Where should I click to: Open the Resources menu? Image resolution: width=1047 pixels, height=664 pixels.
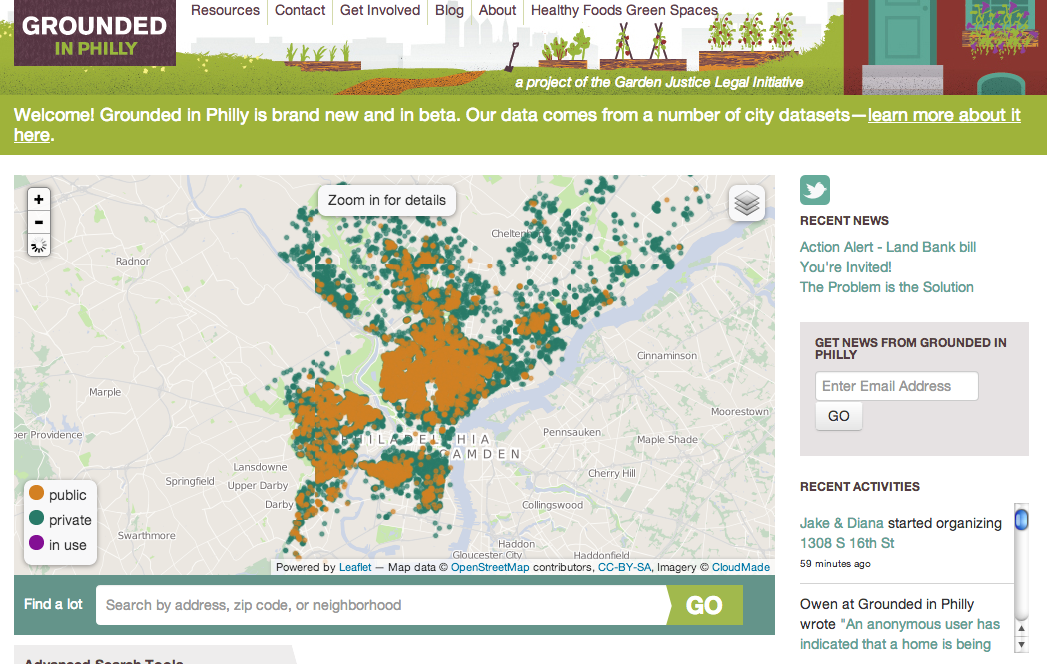click(225, 11)
